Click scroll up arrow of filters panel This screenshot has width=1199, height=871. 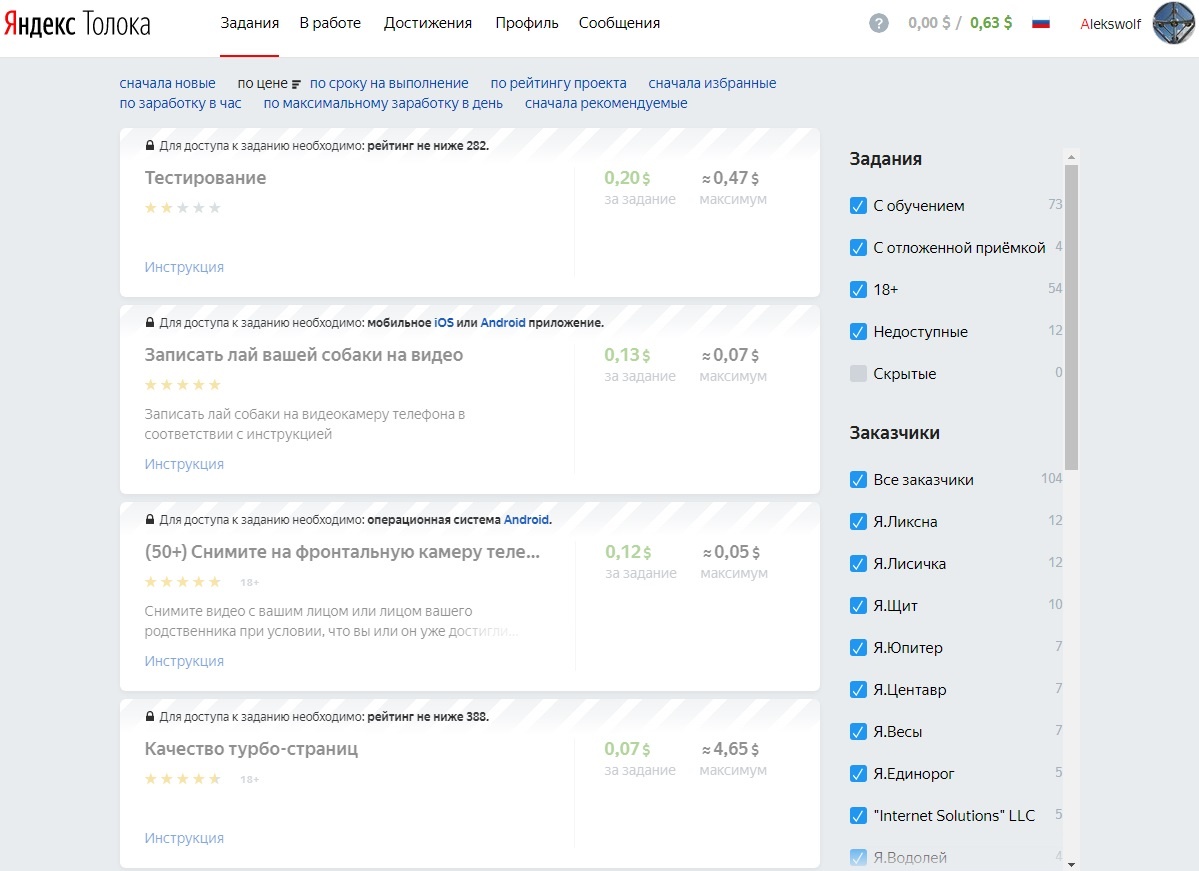(x=1071, y=157)
